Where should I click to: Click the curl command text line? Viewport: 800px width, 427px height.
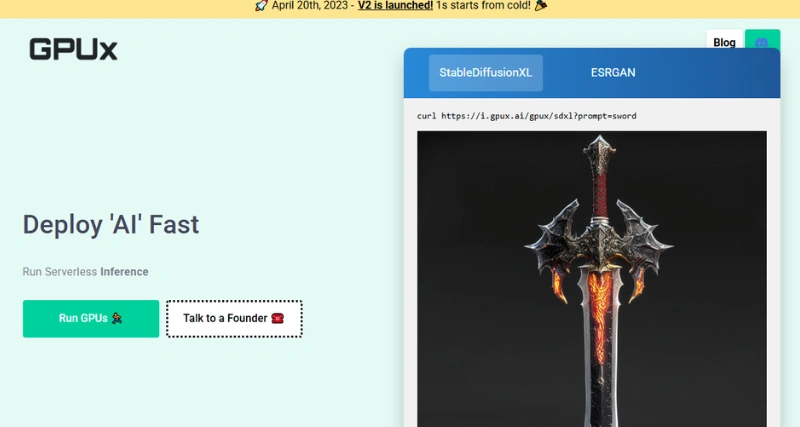click(526, 116)
